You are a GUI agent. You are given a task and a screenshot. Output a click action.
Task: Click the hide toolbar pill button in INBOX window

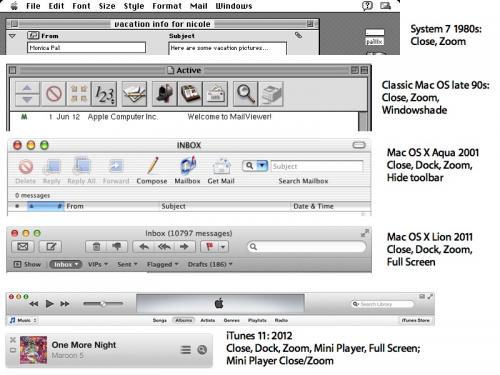pyautogui.click(x=359, y=145)
